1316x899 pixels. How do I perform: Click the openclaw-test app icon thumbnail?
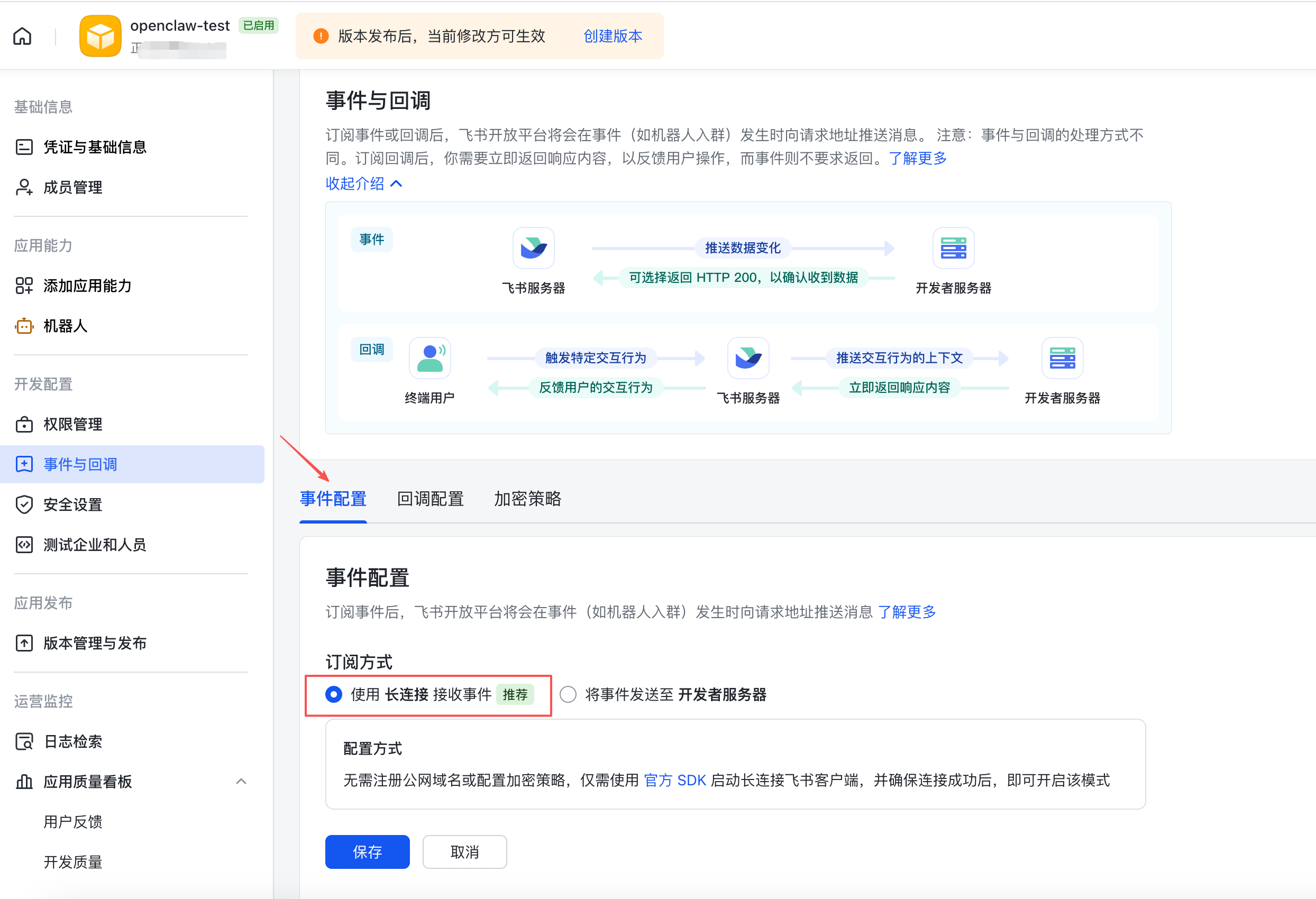tap(99, 35)
